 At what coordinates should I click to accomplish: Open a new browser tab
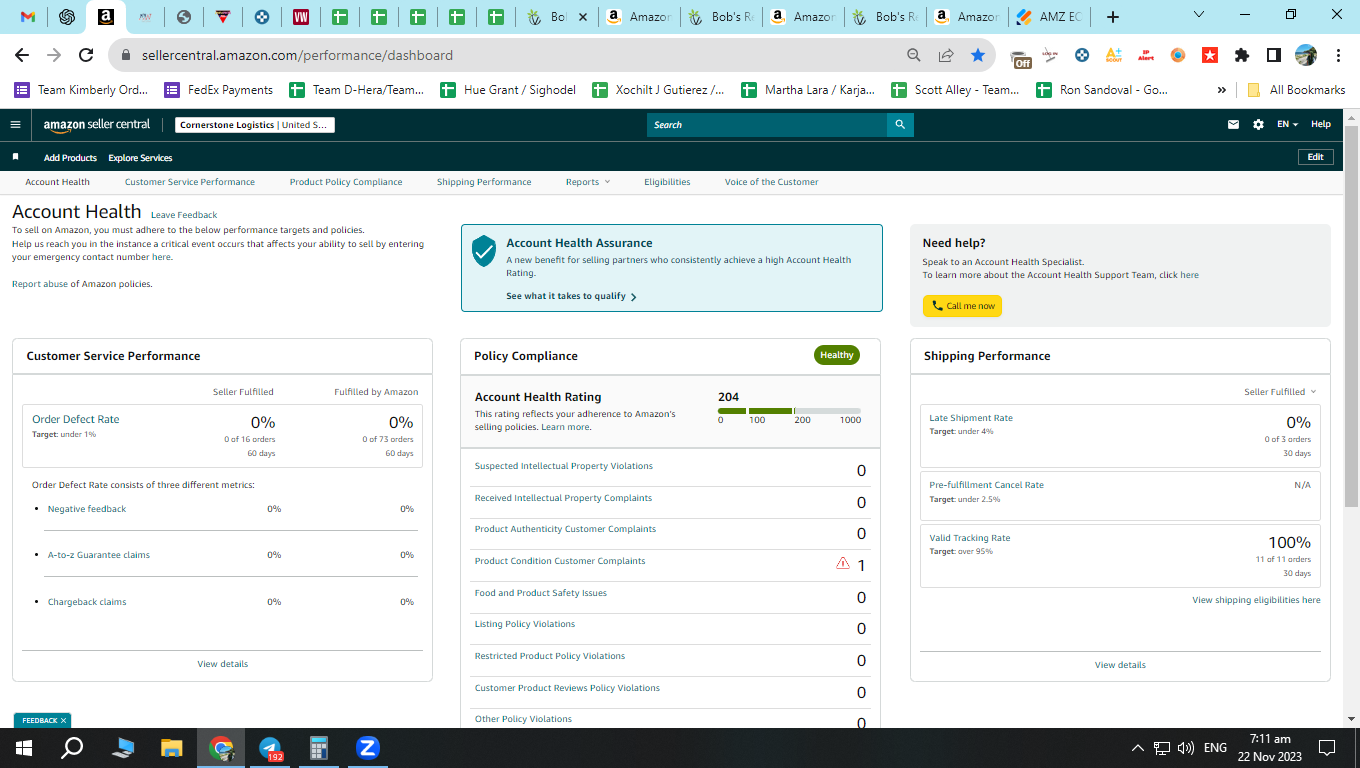(x=1113, y=17)
